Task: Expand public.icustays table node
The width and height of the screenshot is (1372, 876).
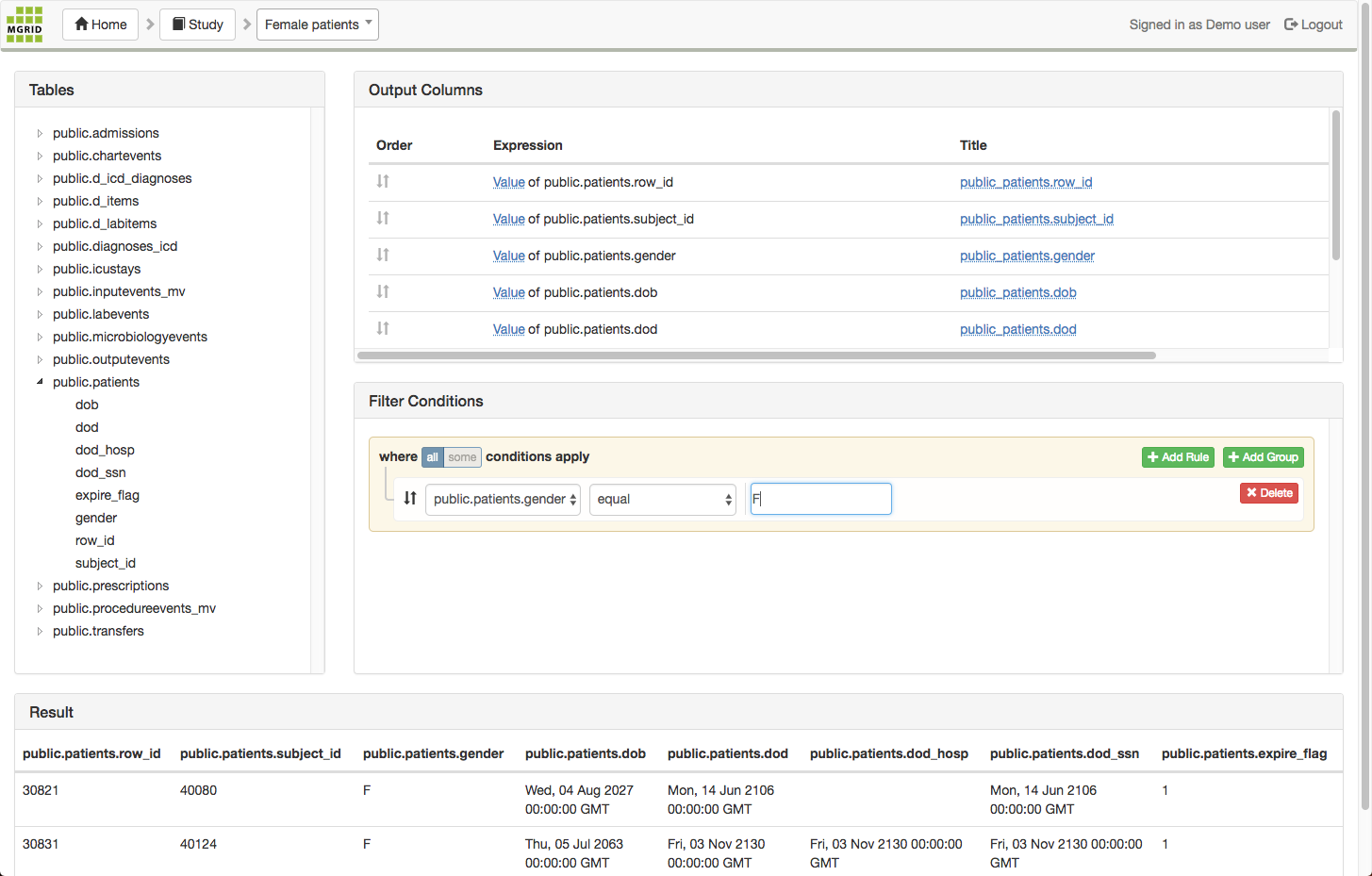Action: 40,269
